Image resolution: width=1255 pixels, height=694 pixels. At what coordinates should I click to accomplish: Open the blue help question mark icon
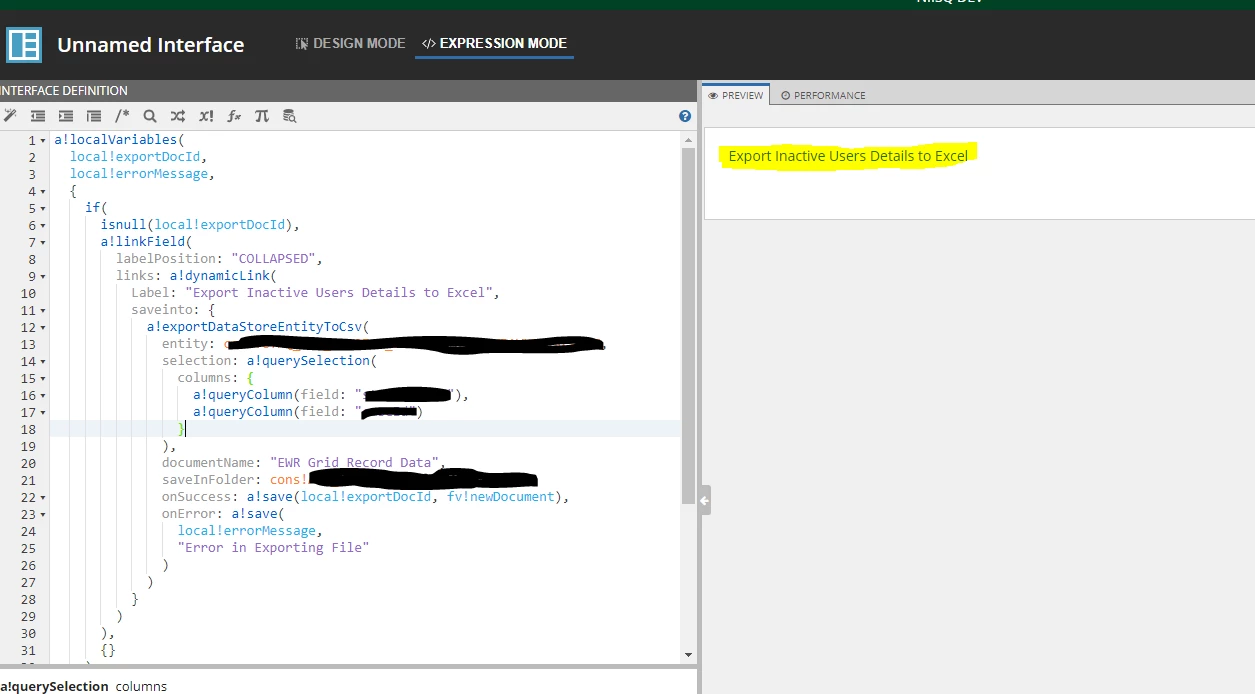(685, 116)
